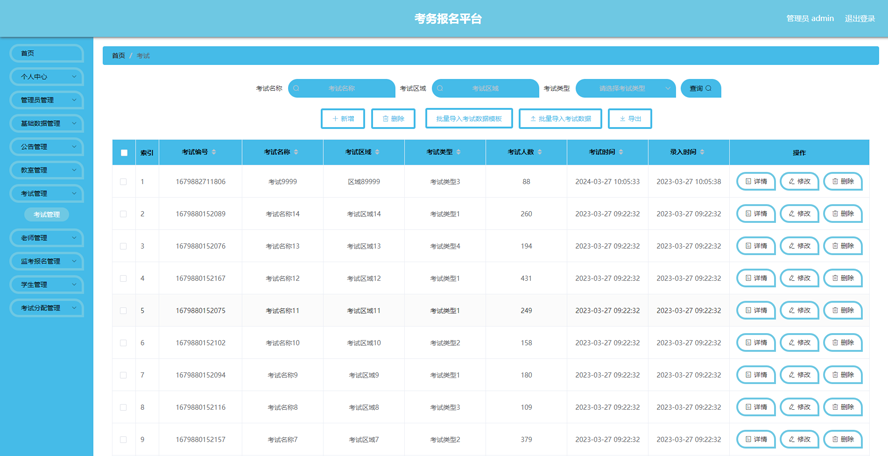Click 删除 for 考试名称14 row
Screen dimensions: 888x456
[x=843, y=214]
